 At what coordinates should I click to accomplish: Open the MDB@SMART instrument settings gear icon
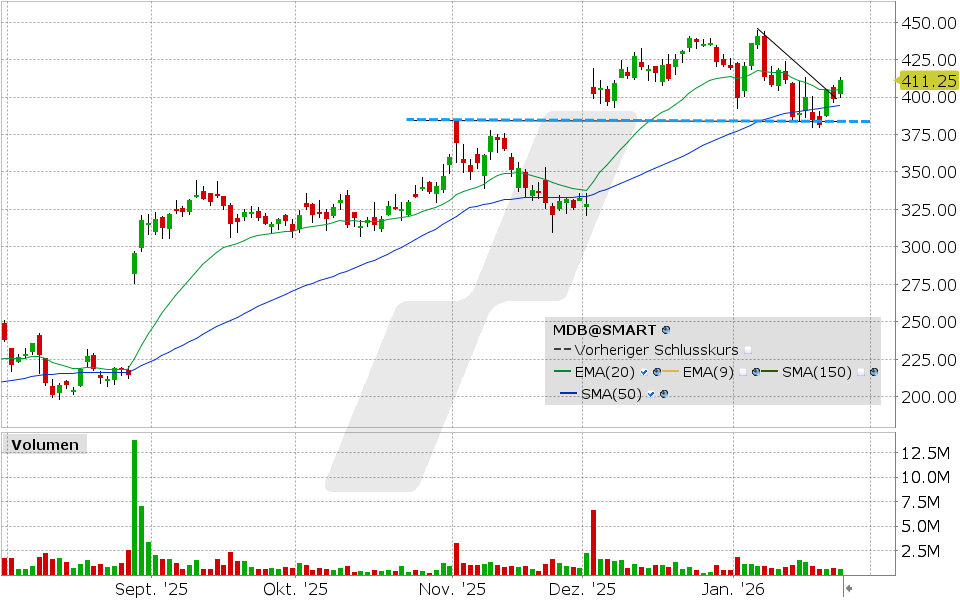point(666,330)
